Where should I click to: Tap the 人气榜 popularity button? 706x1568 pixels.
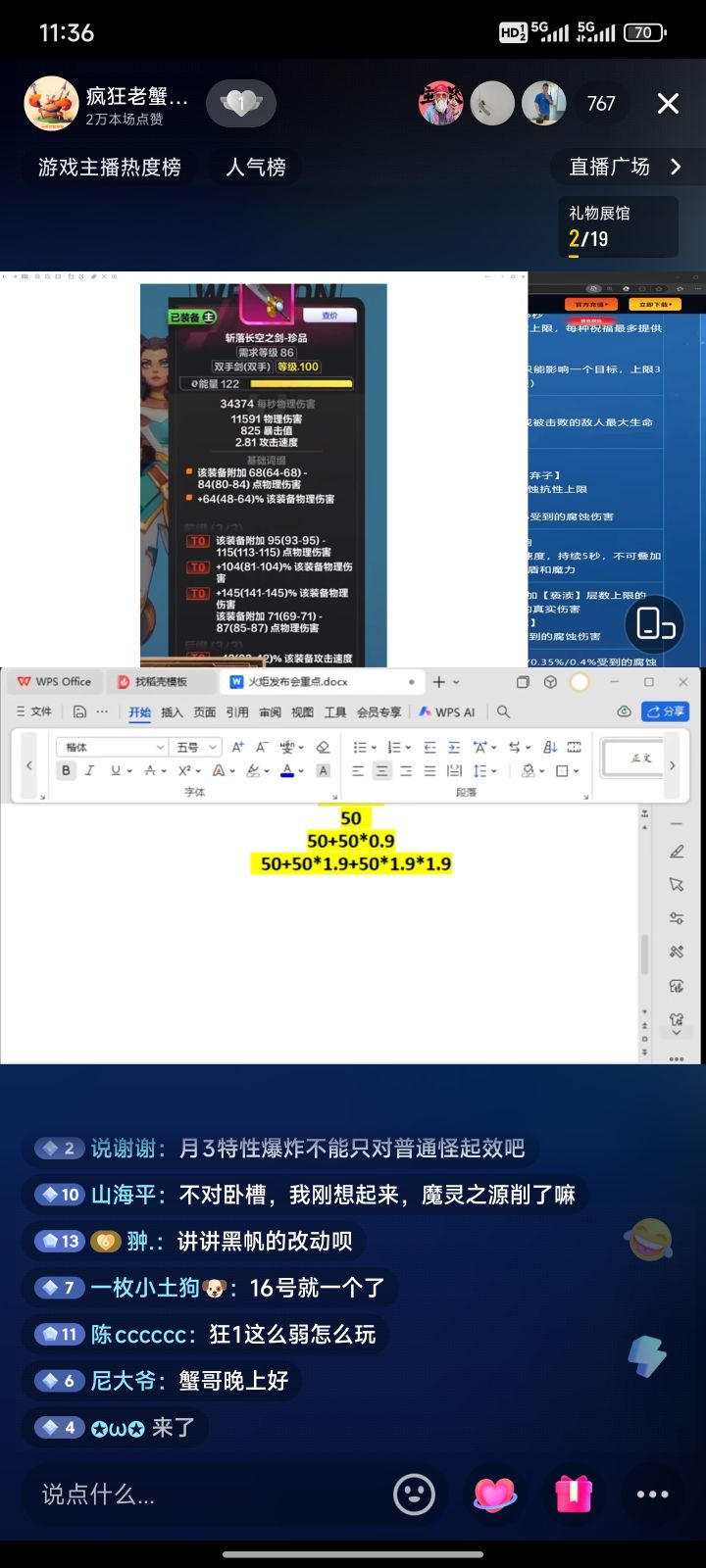256,167
